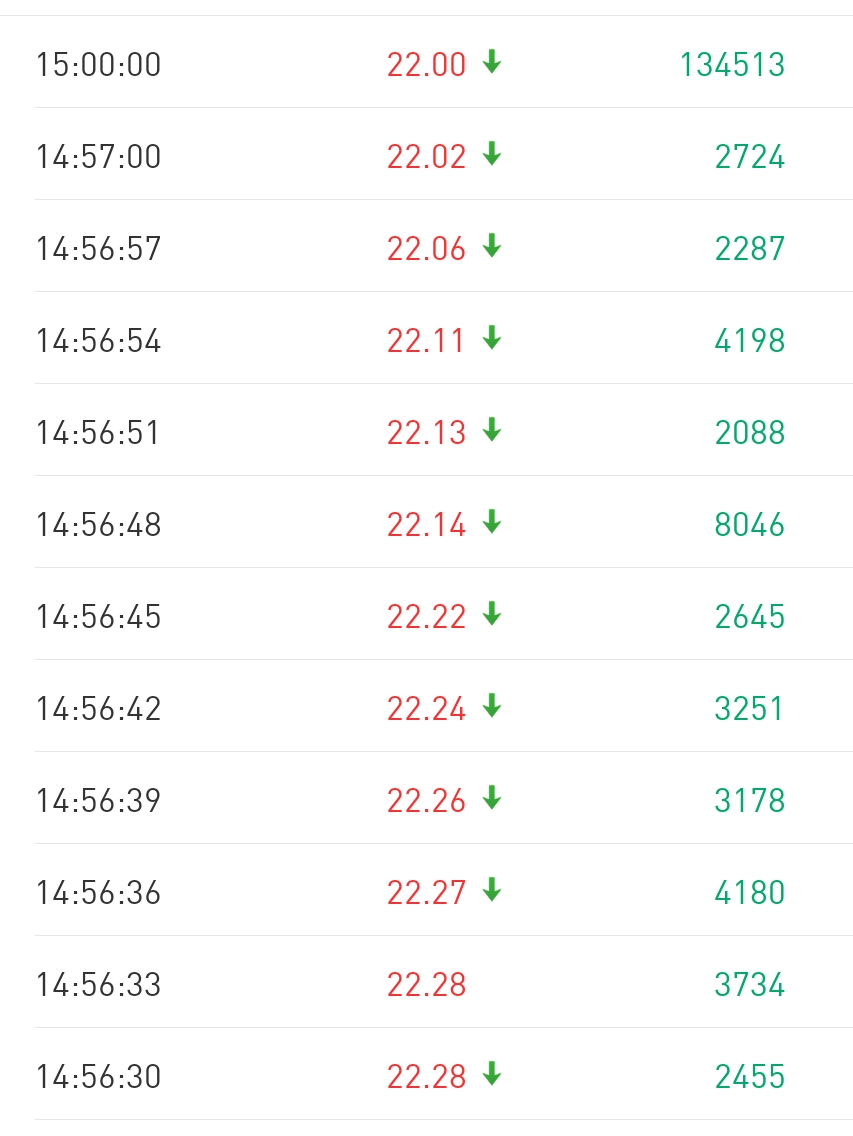Select the down arrow beside 22.24
853x1136 pixels.
[x=491, y=707]
